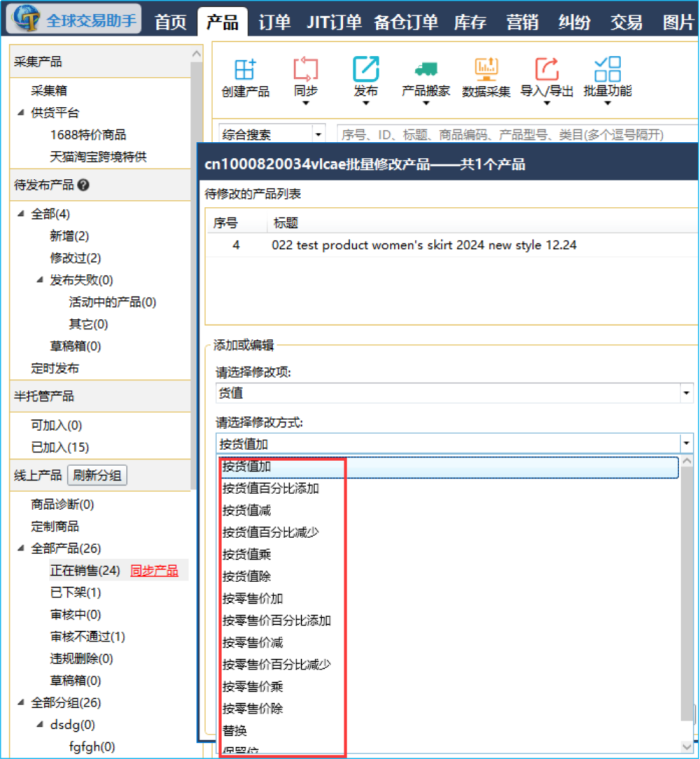Select 按货值乘 option

448,555
